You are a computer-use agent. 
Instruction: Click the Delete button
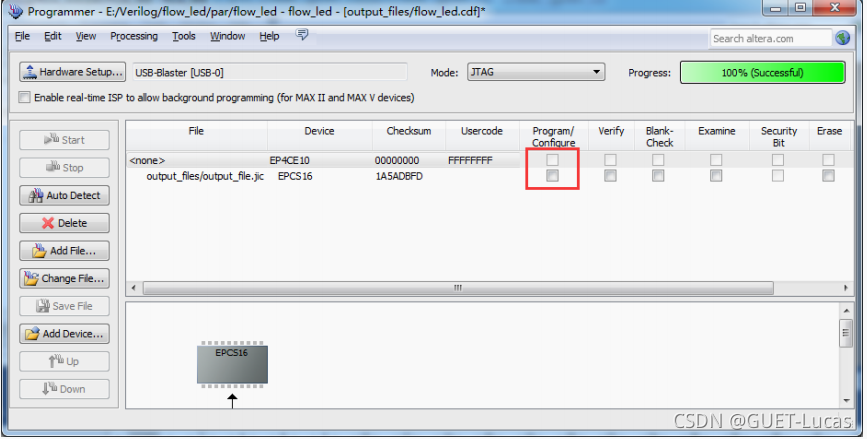point(64,223)
